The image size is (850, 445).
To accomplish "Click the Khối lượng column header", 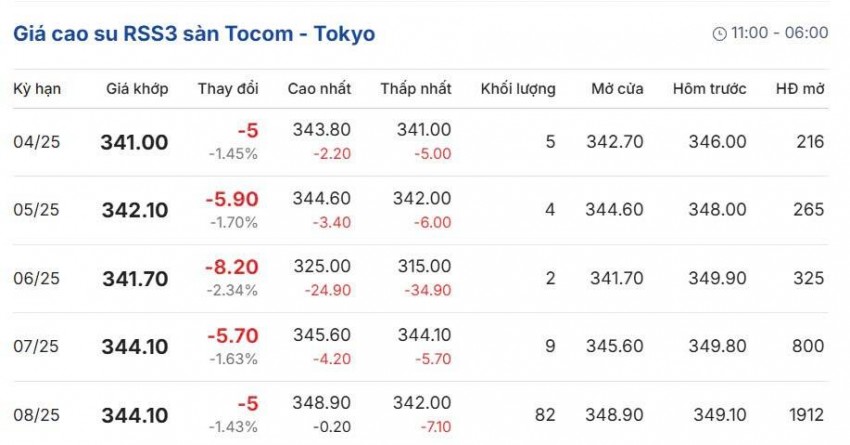I will tap(517, 89).
